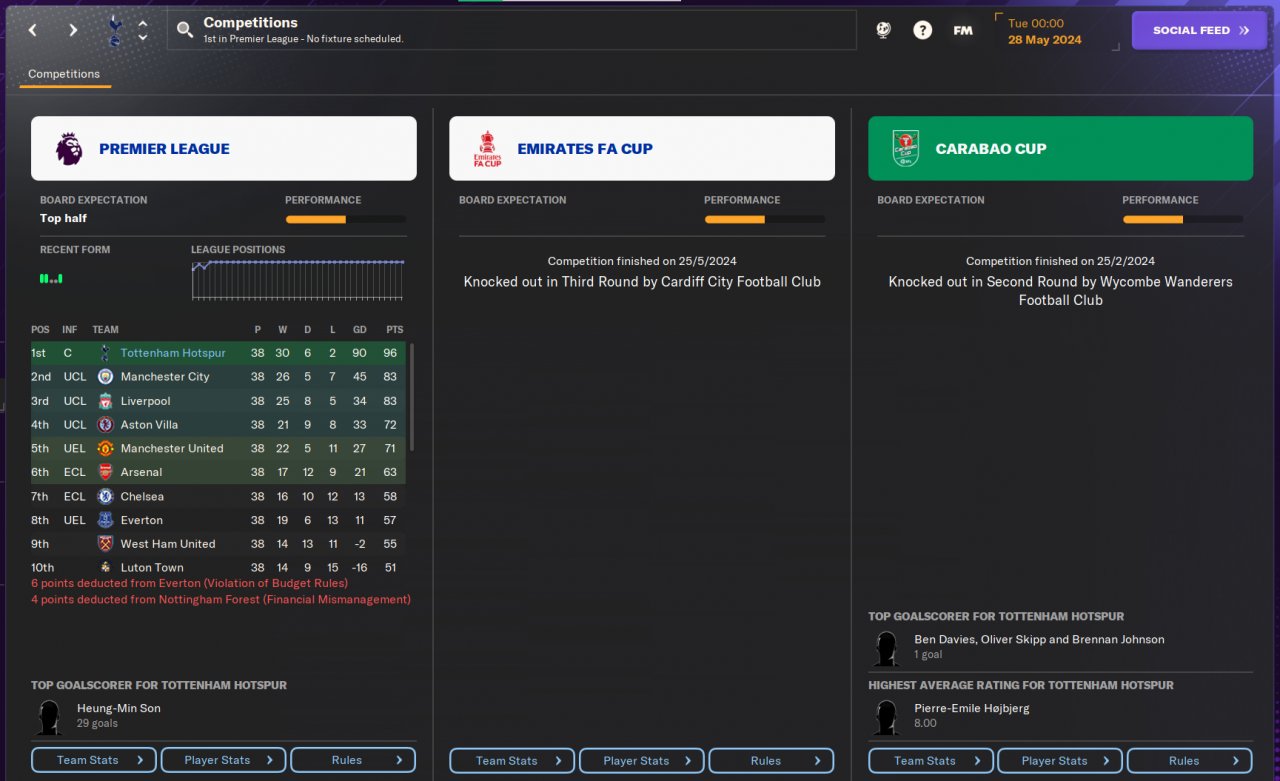Click the Competitions search field
The height and width of the screenshot is (781, 1280).
[x=512, y=30]
